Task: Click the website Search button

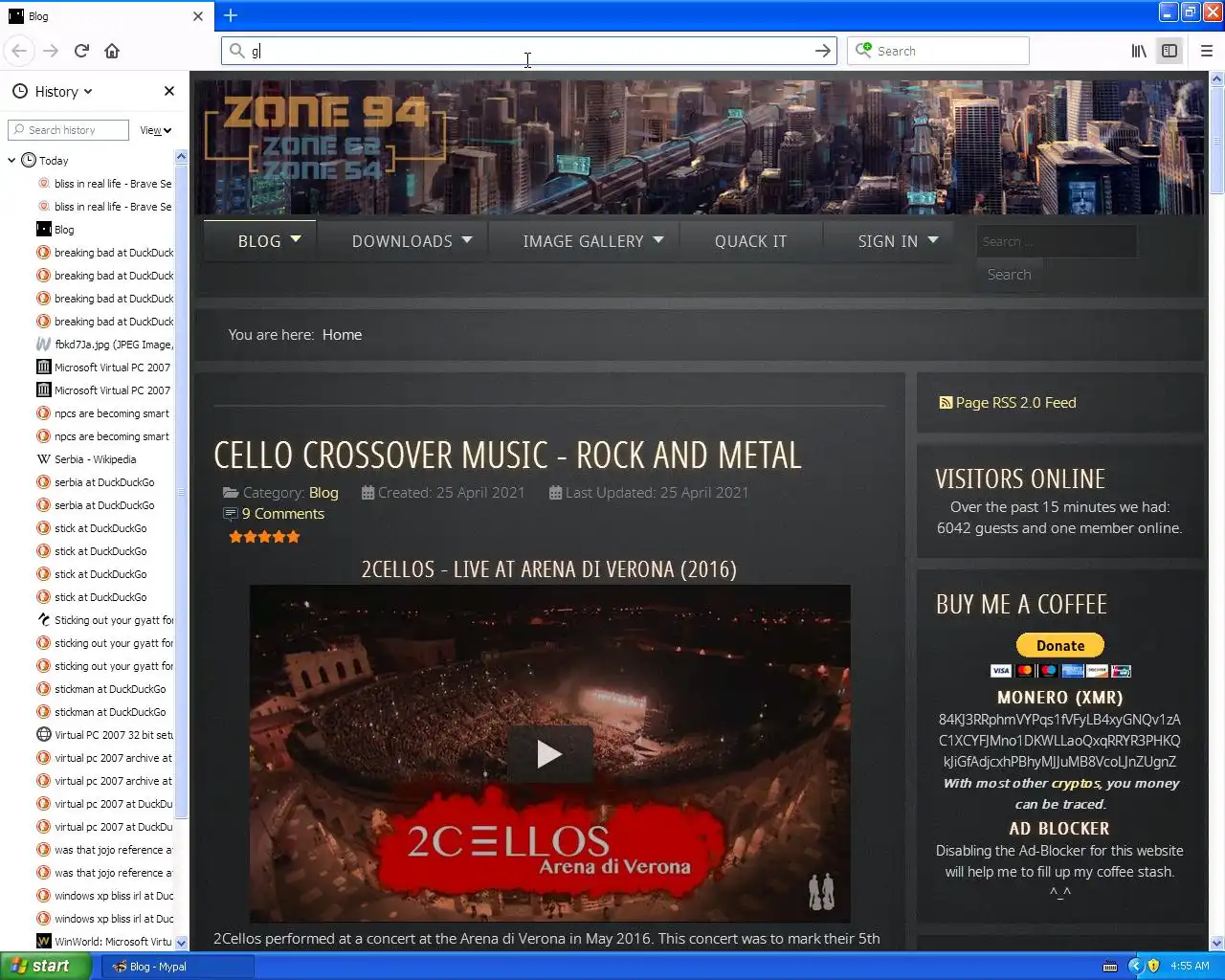Action: coord(1009,275)
